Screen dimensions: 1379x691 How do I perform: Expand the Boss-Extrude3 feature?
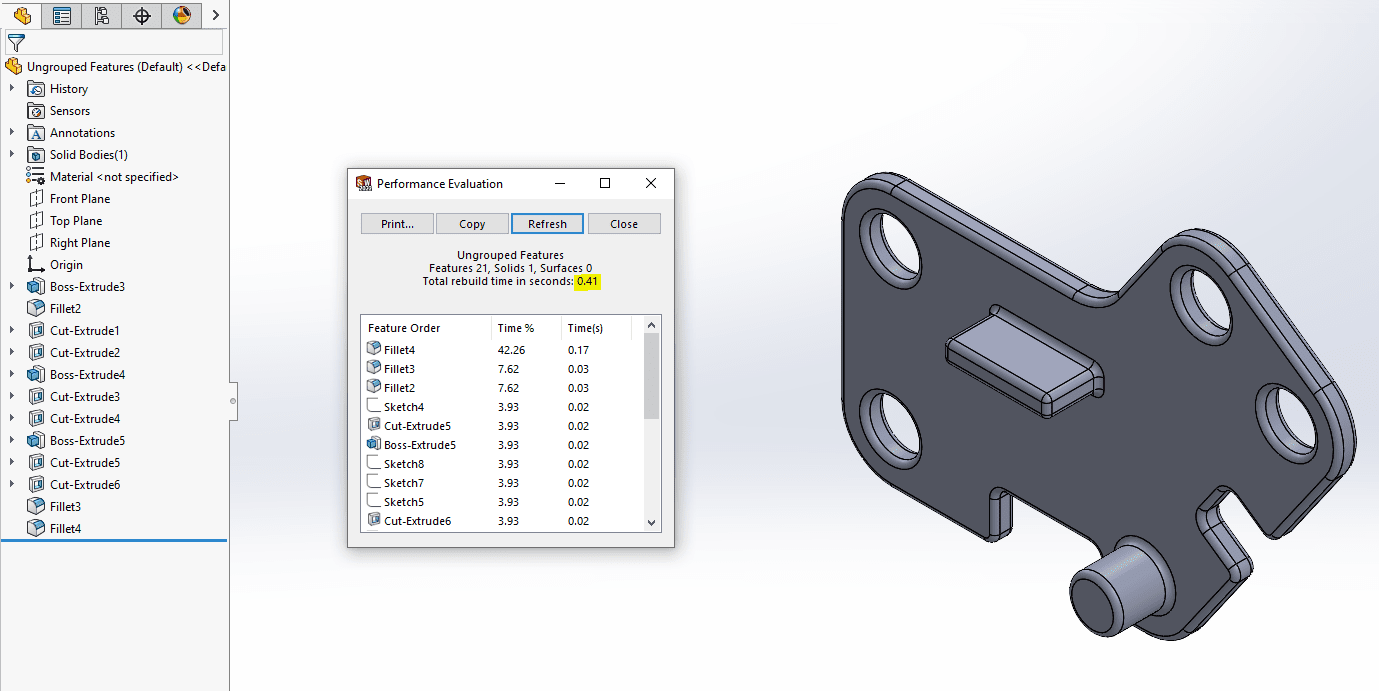[12, 286]
